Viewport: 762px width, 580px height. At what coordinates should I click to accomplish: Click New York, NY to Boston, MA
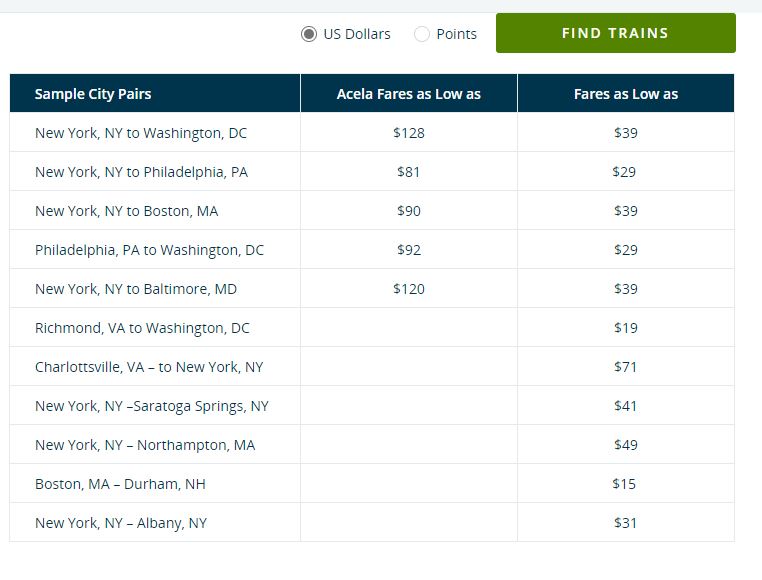pyautogui.click(x=126, y=211)
